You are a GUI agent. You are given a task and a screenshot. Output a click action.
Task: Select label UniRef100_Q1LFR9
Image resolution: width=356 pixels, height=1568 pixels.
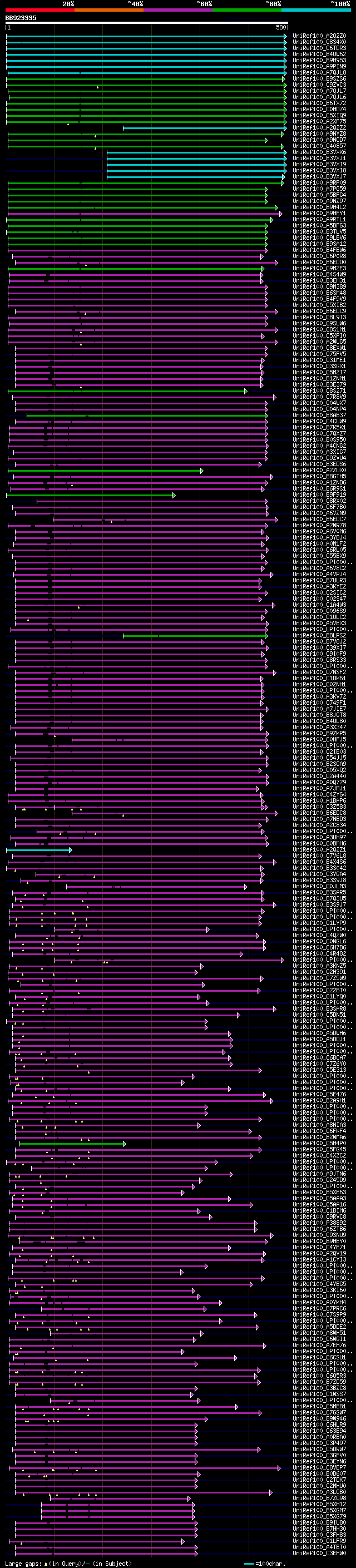(x=319, y=1541)
